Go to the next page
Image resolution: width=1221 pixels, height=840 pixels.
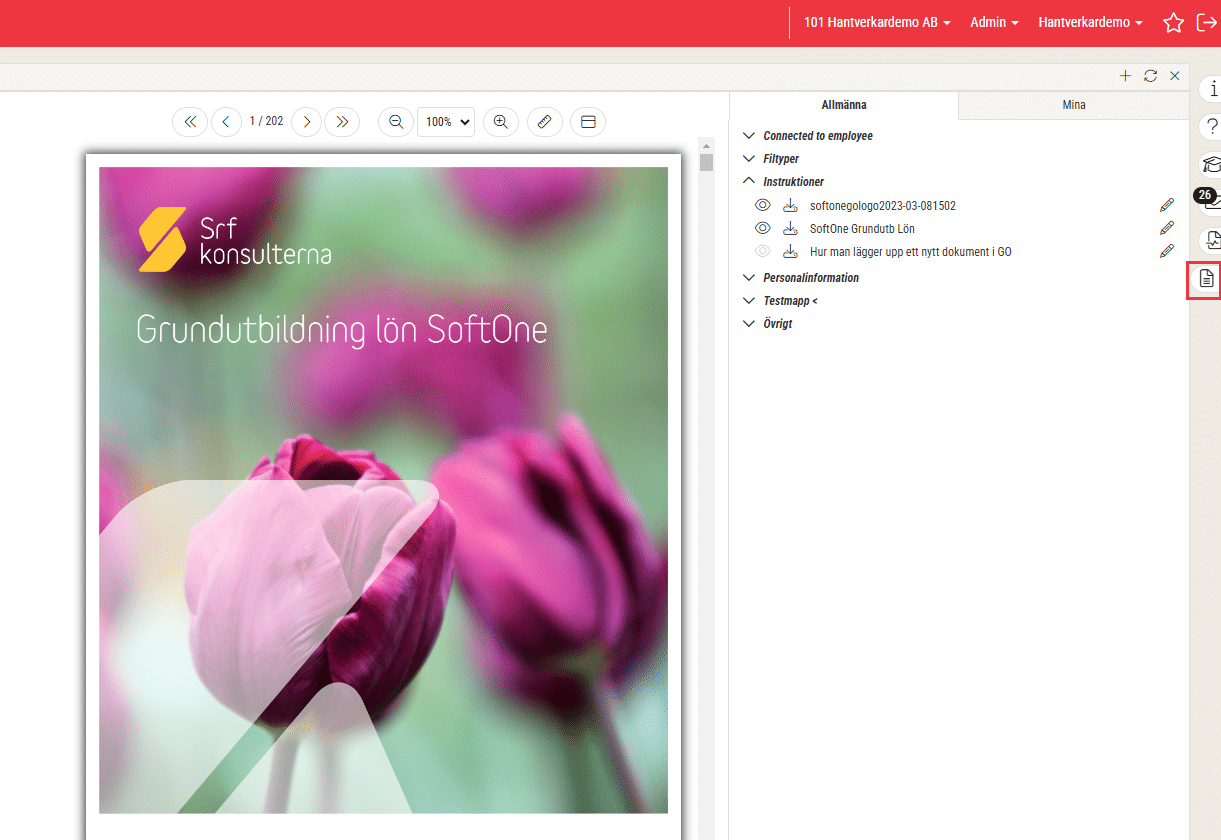[307, 122]
